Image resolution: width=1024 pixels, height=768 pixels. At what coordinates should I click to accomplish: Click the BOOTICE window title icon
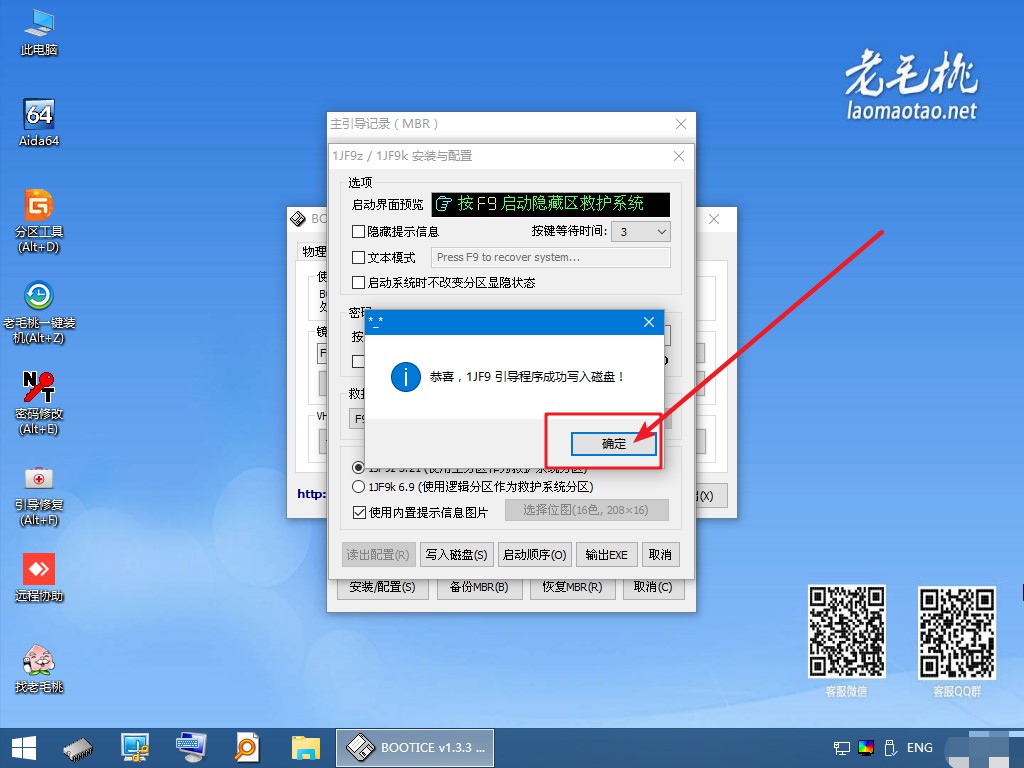[298, 219]
